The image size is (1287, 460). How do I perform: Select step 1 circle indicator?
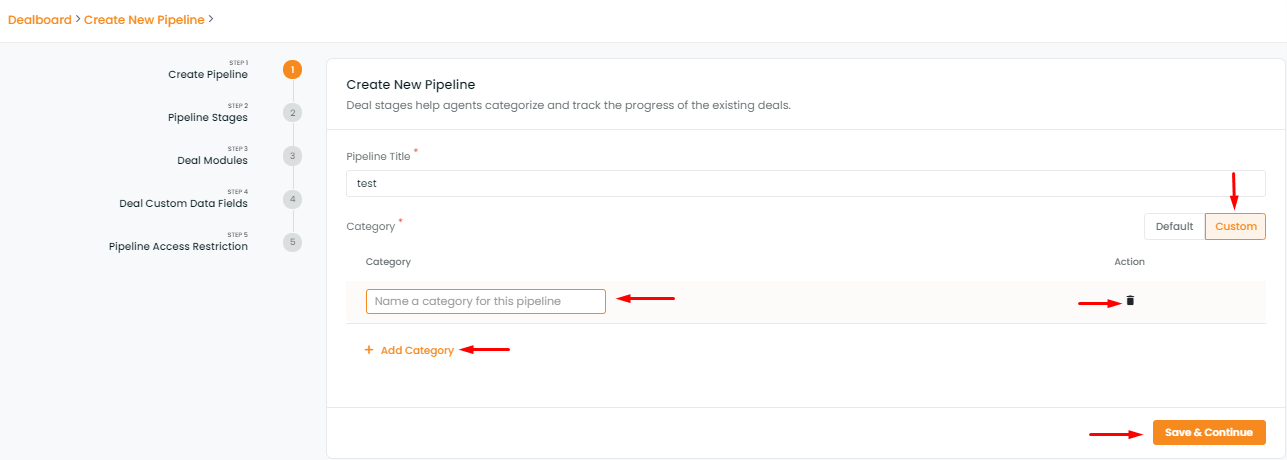tap(292, 69)
